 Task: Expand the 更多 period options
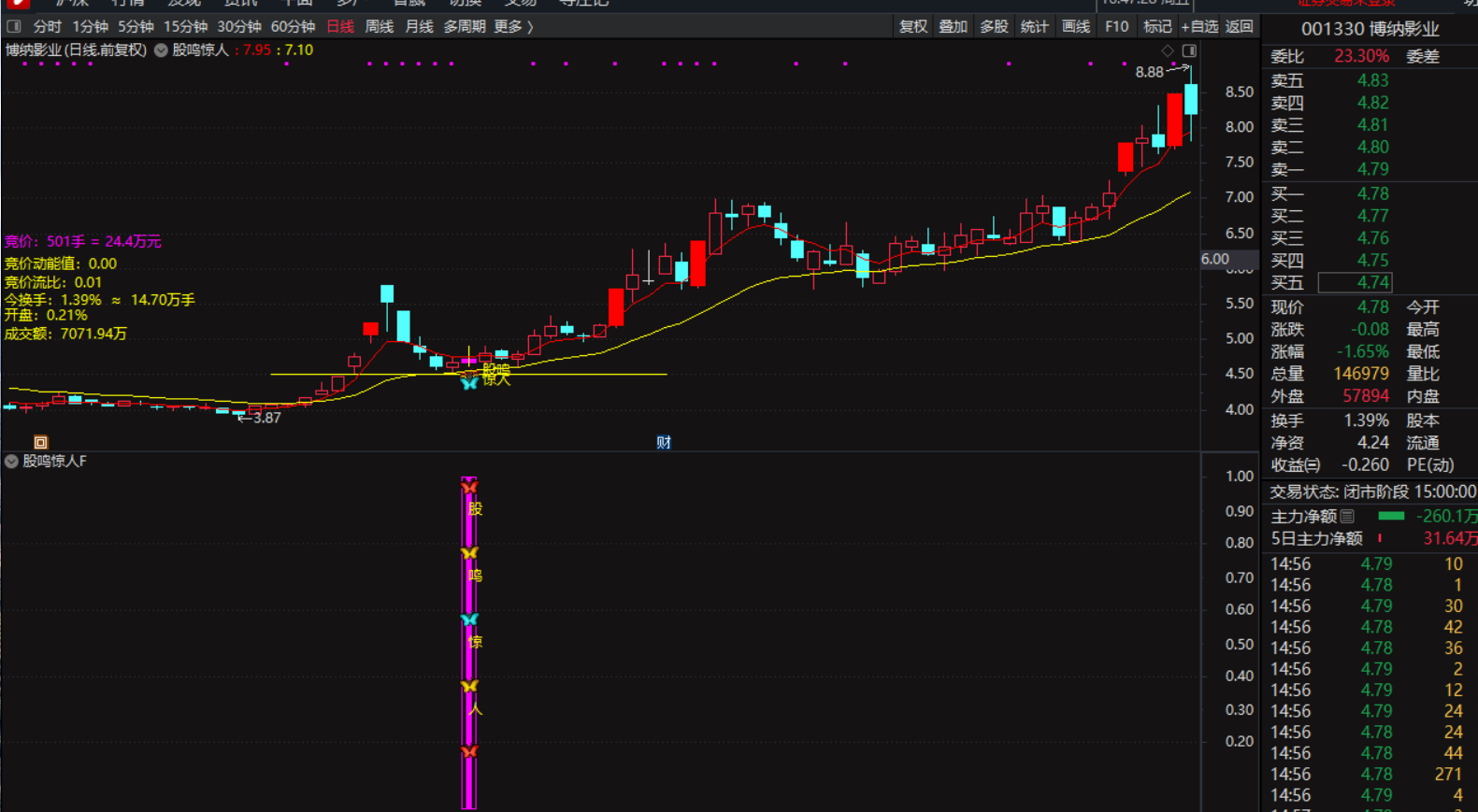click(x=513, y=26)
